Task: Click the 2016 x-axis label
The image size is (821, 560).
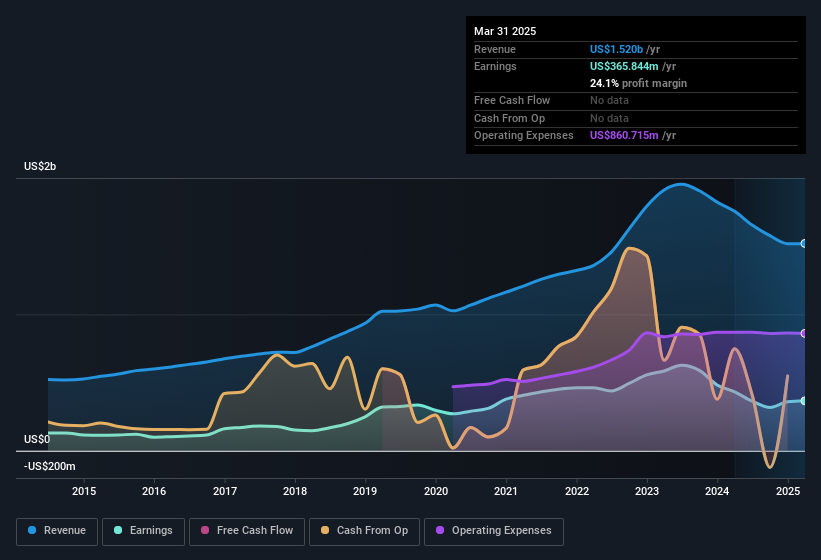Action: coord(154,491)
